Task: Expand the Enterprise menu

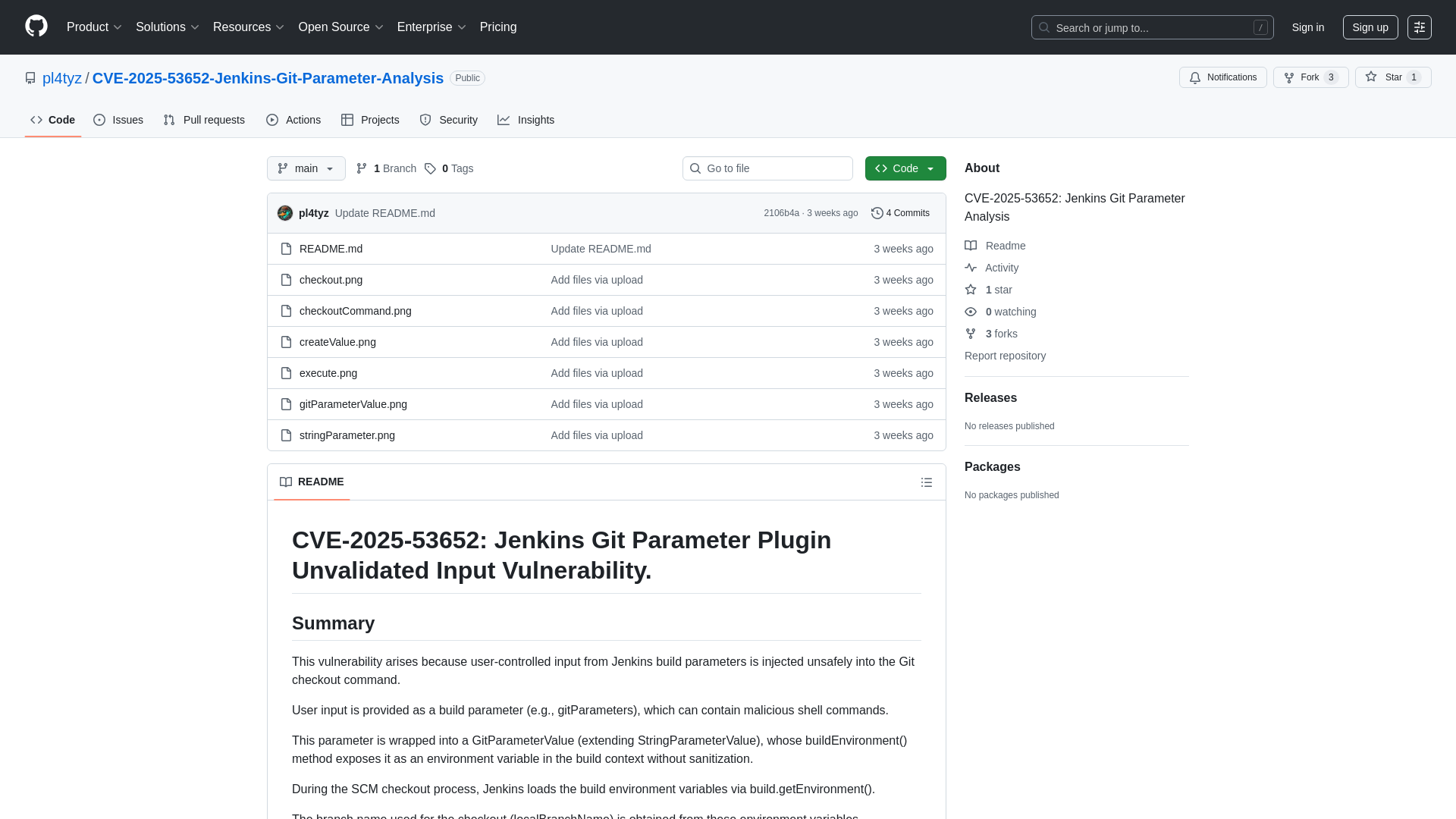Action: coord(431,27)
